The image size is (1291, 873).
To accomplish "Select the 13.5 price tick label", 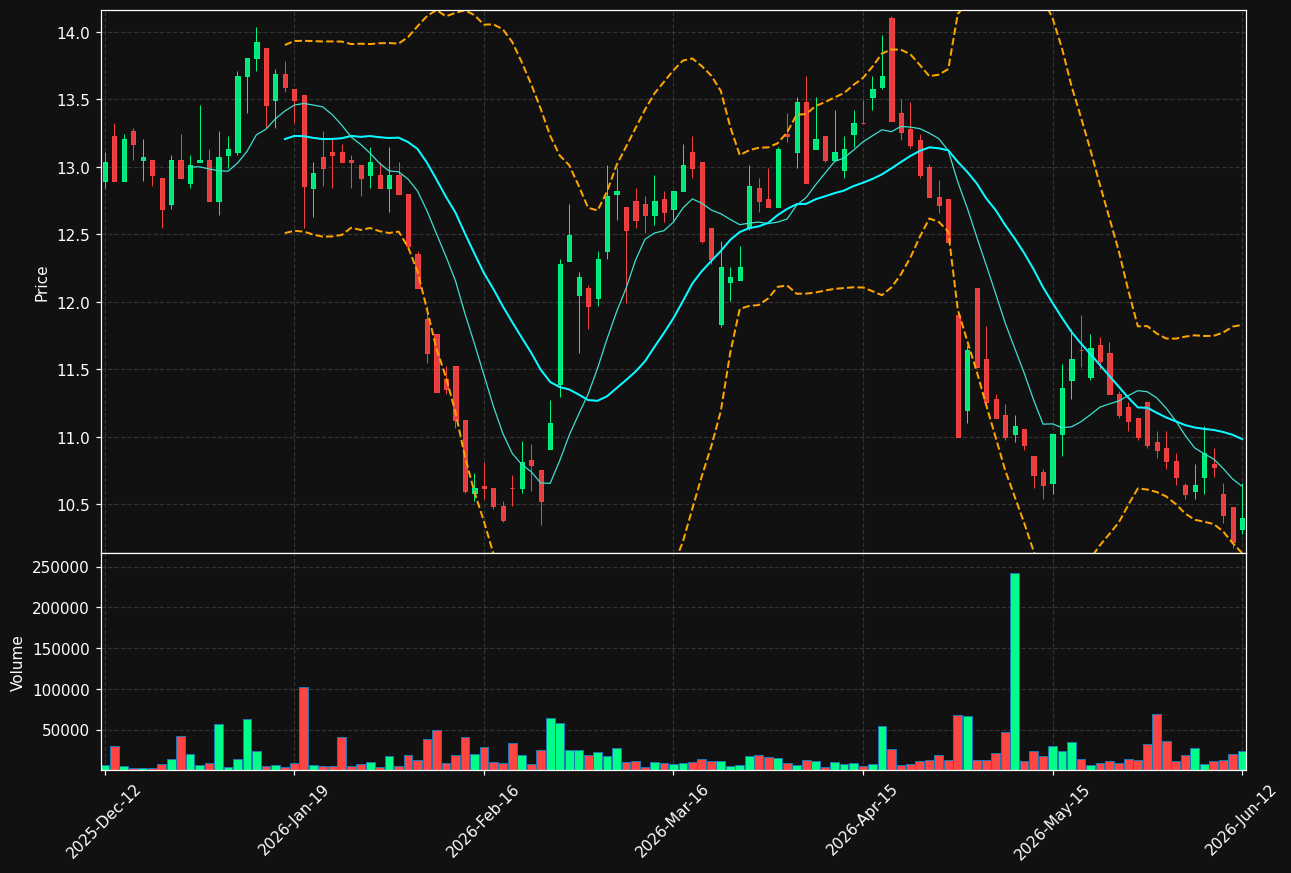I will [x=75, y=100].
